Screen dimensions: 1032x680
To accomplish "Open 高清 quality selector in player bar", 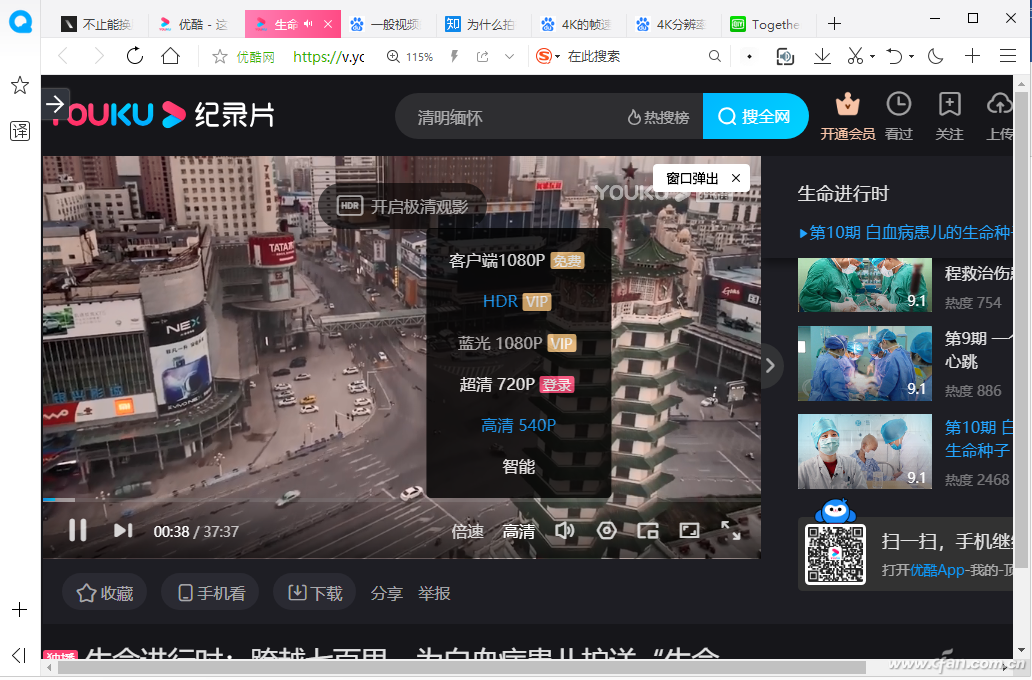I will 519,531.
